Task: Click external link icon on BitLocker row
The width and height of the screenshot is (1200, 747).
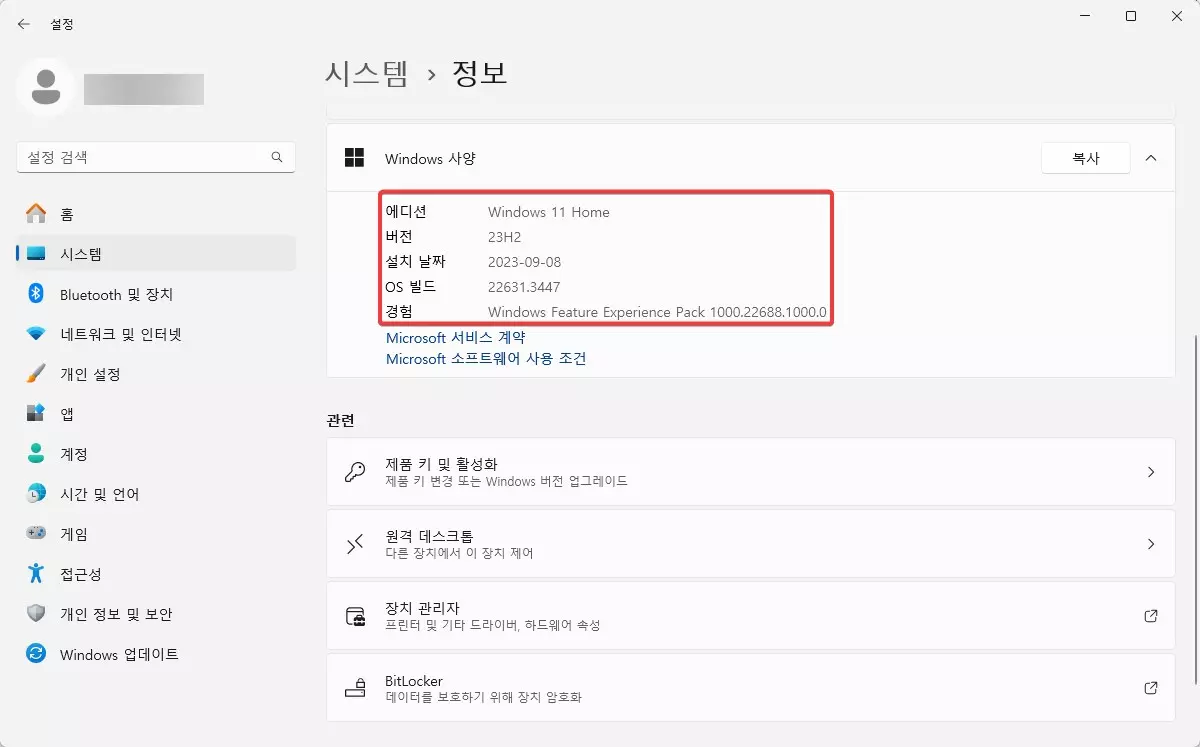Action: coord(1151,688)
